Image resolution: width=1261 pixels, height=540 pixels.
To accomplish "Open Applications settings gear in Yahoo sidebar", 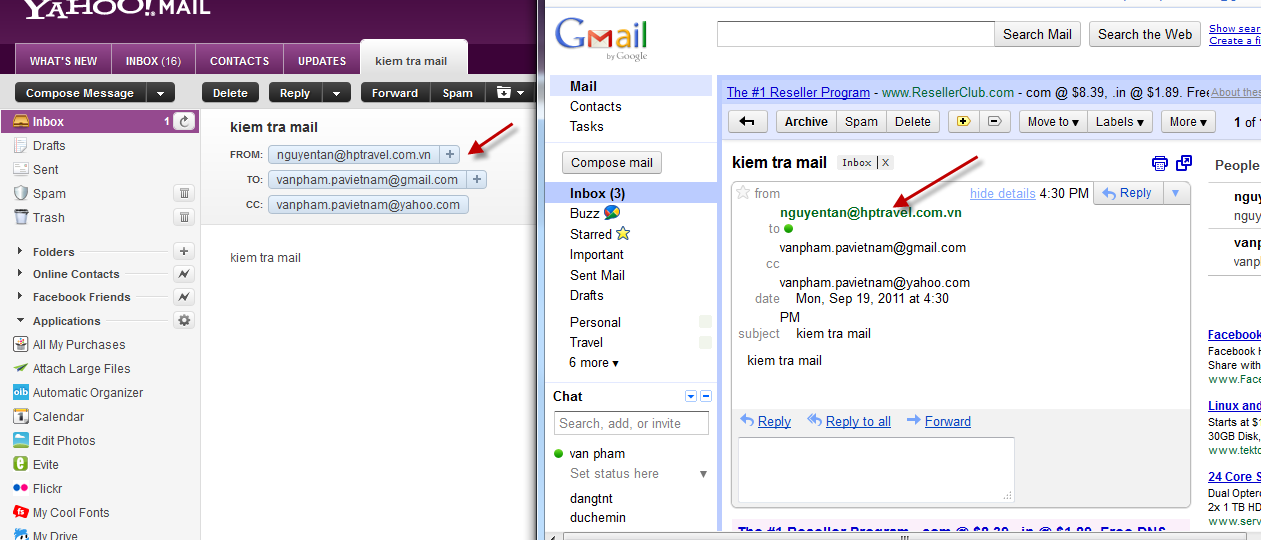I will (184, 320).
